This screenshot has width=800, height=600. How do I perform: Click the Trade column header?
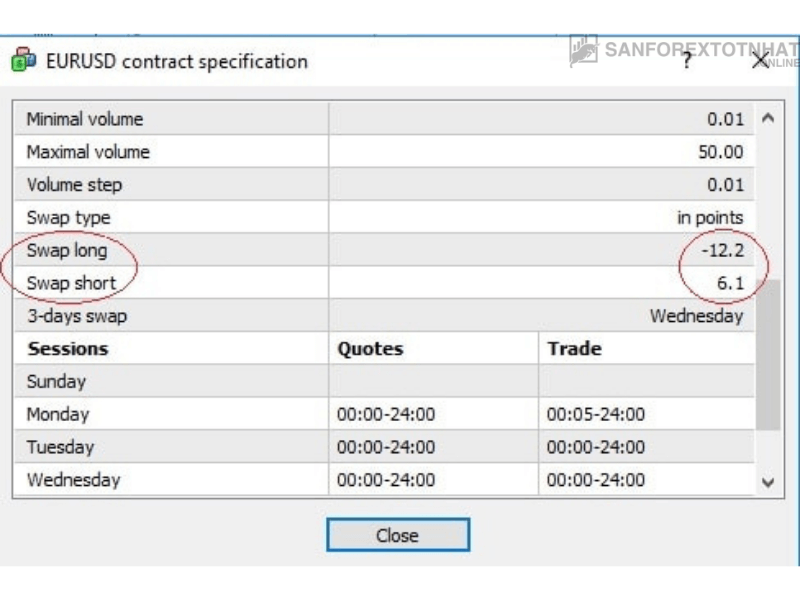[574, 348]
